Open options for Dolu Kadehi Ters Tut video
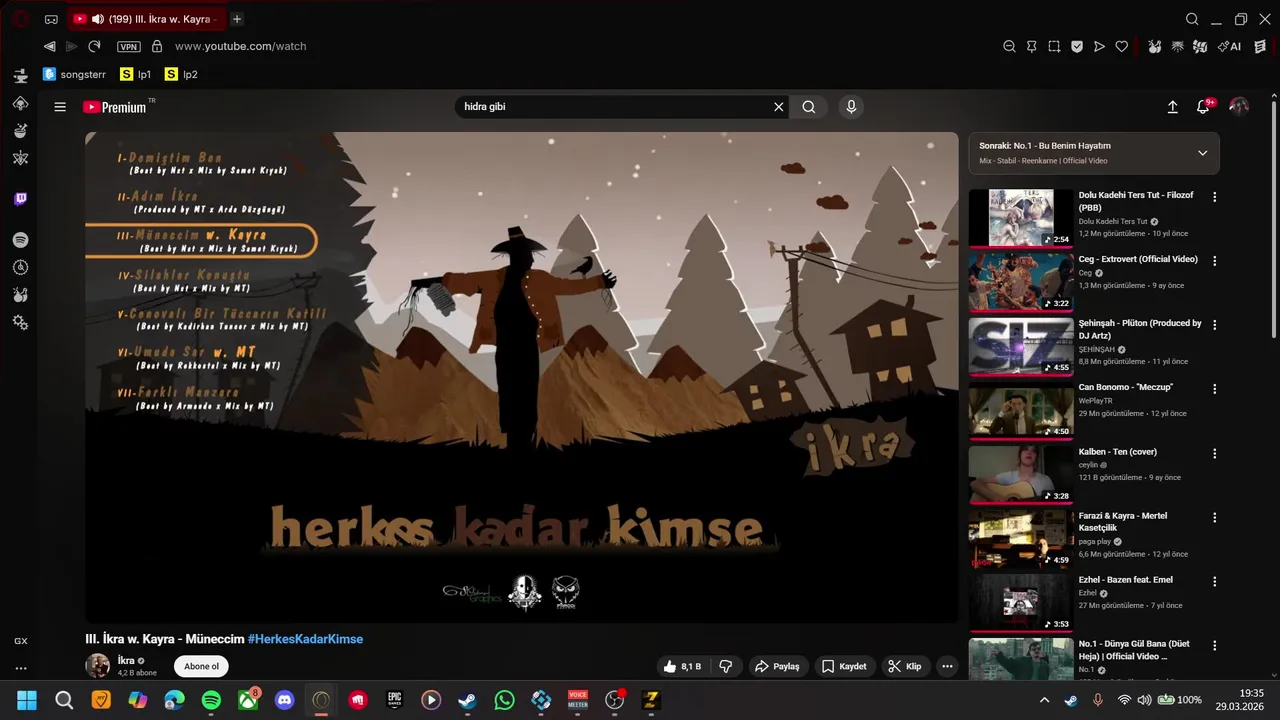 coord(1215,197)
